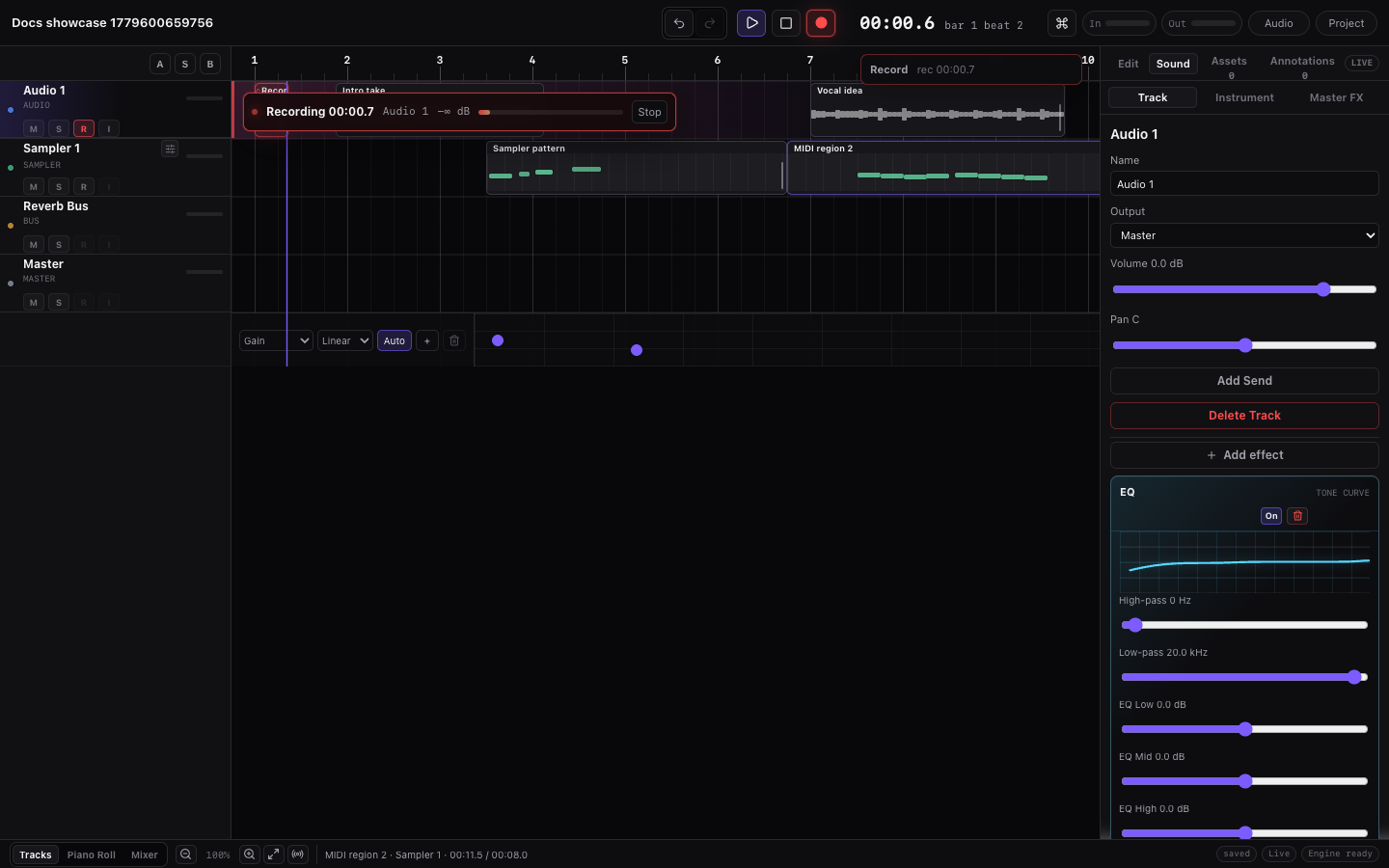The image size is (1389, 868).
Task: Click the Add effect button
Action: pyautogui.click(x=1244, y=455)
